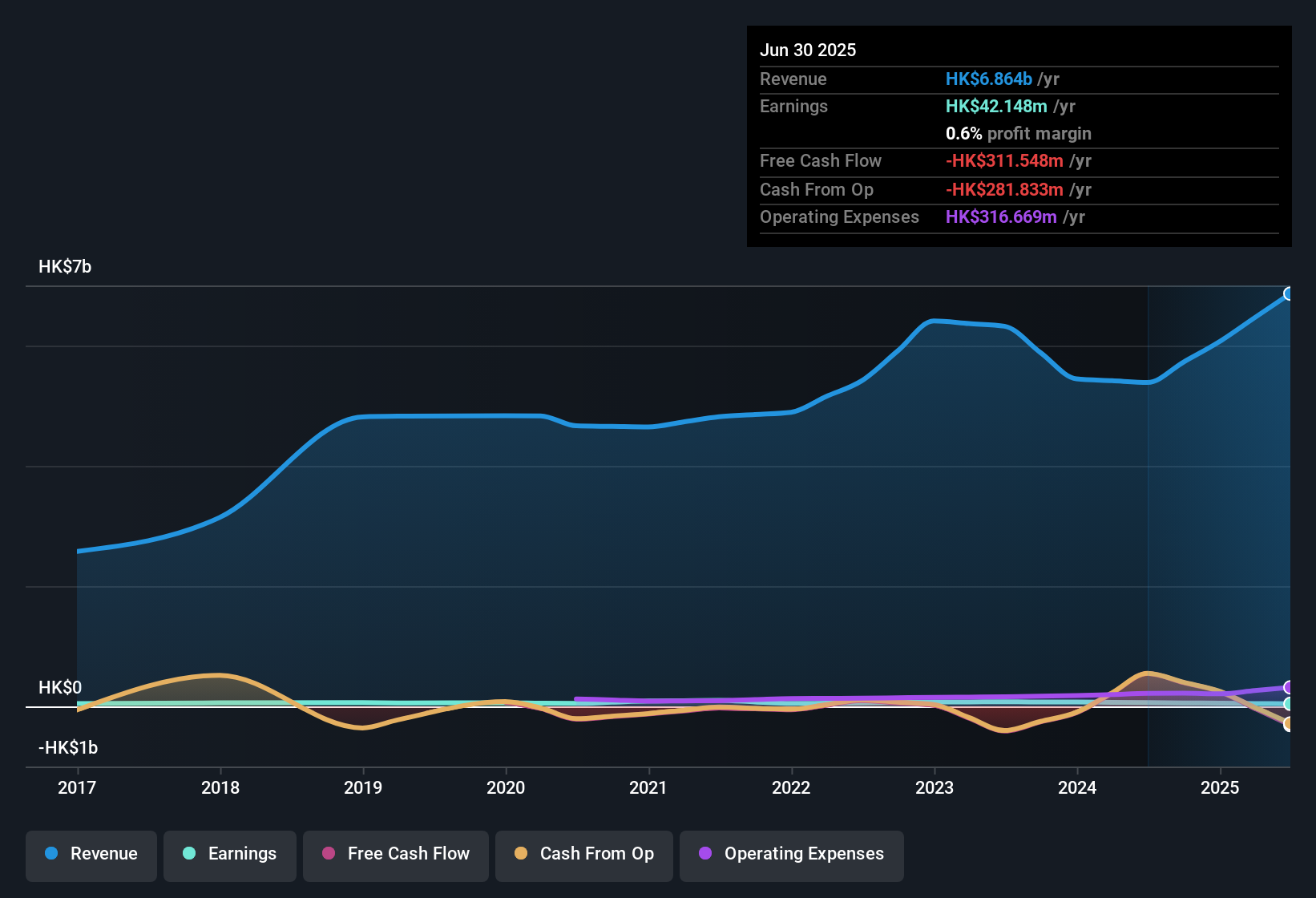The width and height of the screenshot is (1316, 898).
Task: Toggle the Free Cash Flow series off
Action: 395,854
